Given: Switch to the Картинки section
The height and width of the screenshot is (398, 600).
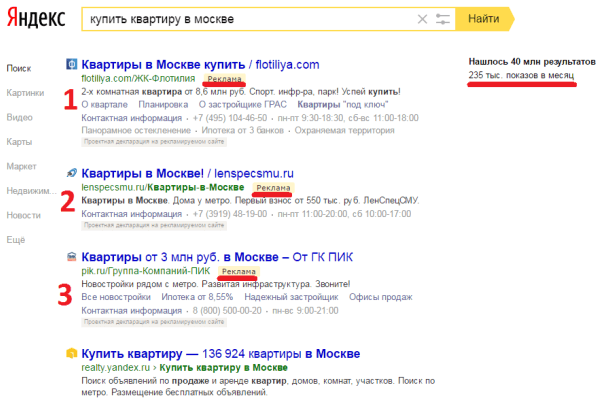Looking at the screenshot, I should pos(25,93).
